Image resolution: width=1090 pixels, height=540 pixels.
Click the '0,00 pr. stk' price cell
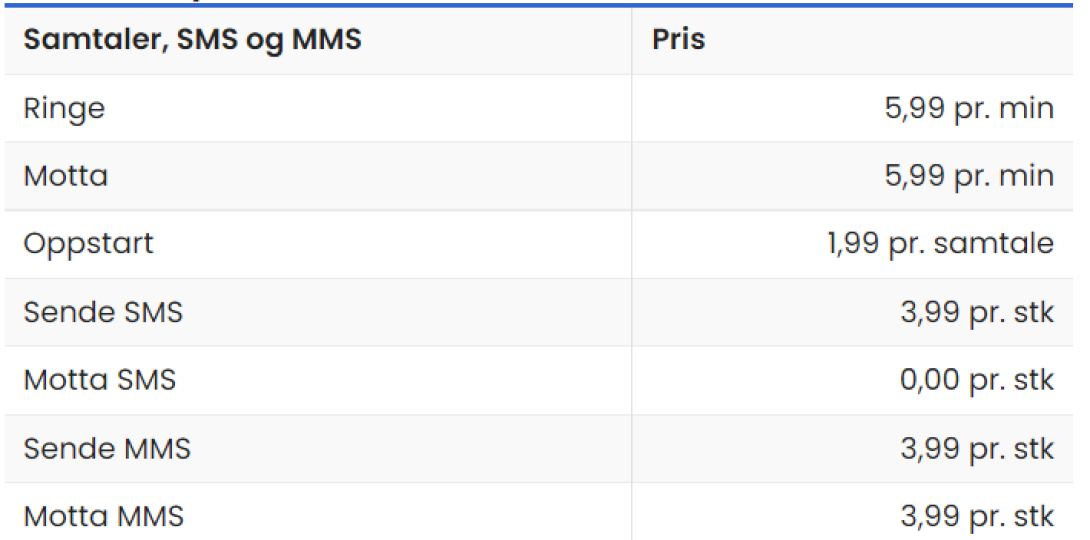tap(977, 380)
